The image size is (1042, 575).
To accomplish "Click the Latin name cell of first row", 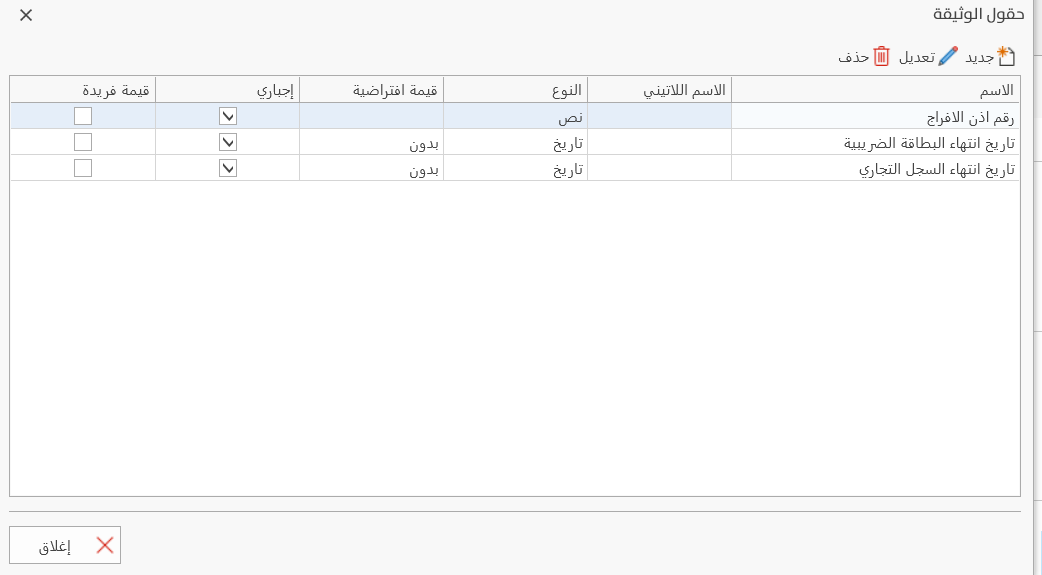I will point(659,116).
